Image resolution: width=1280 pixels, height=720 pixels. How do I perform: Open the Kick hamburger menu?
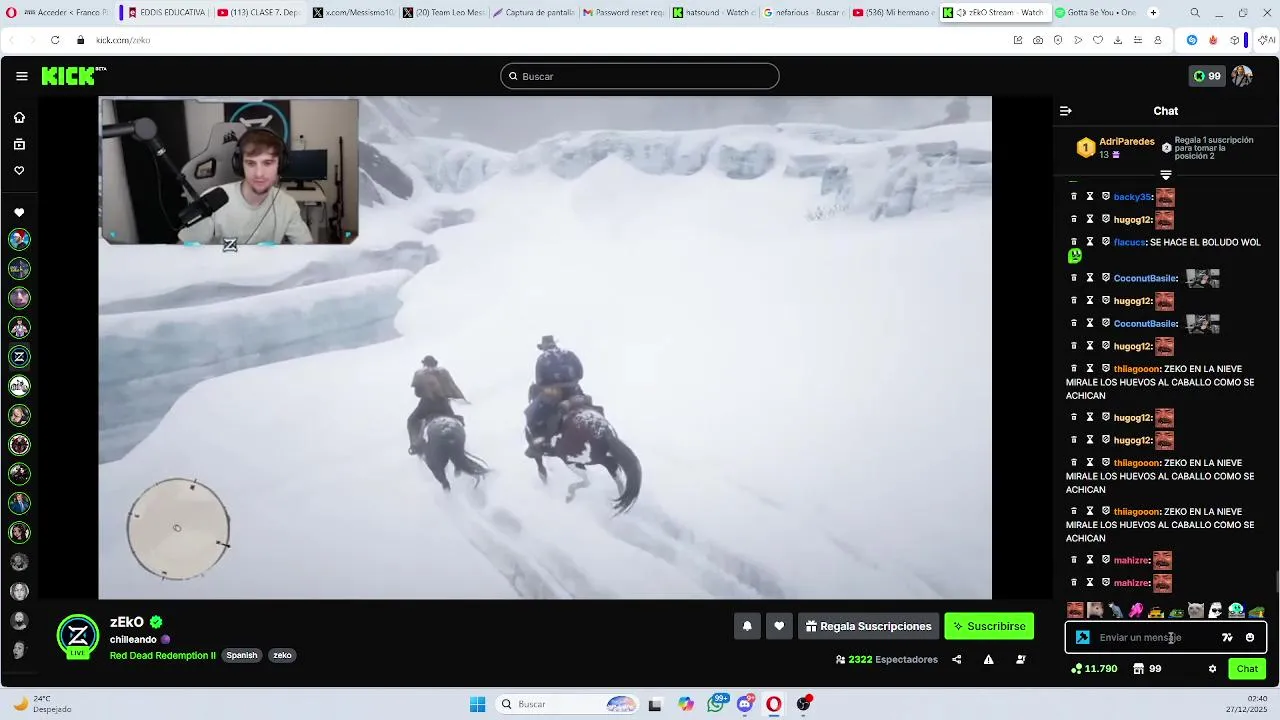pyautogui.click(x=22, y=76)
